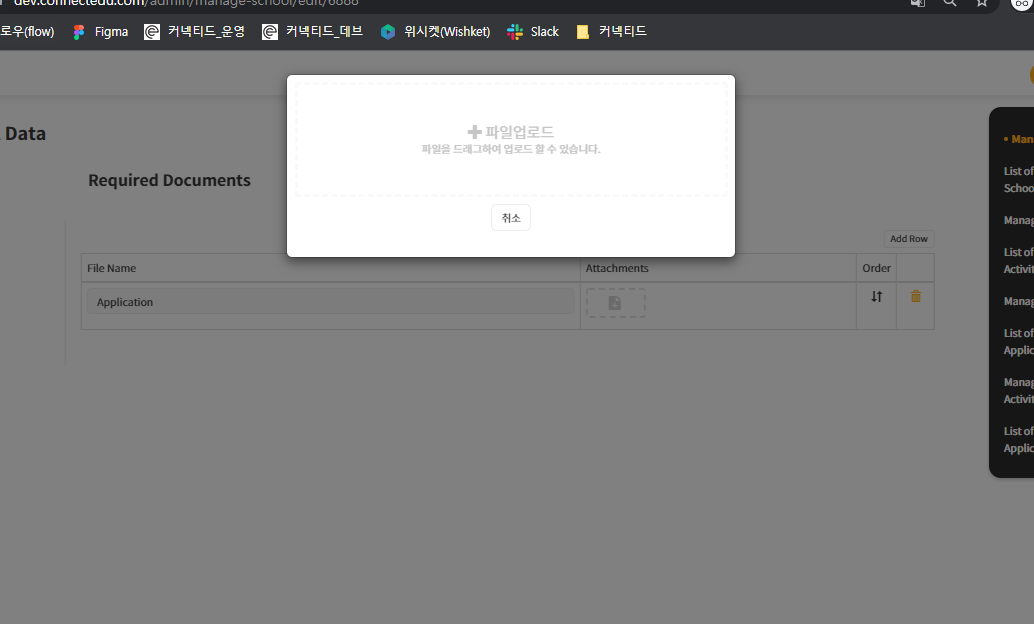This screenshot has height=624, width=1034.
Task: Delete the Application row with trash icon
Action: click(x=915, y=296)
